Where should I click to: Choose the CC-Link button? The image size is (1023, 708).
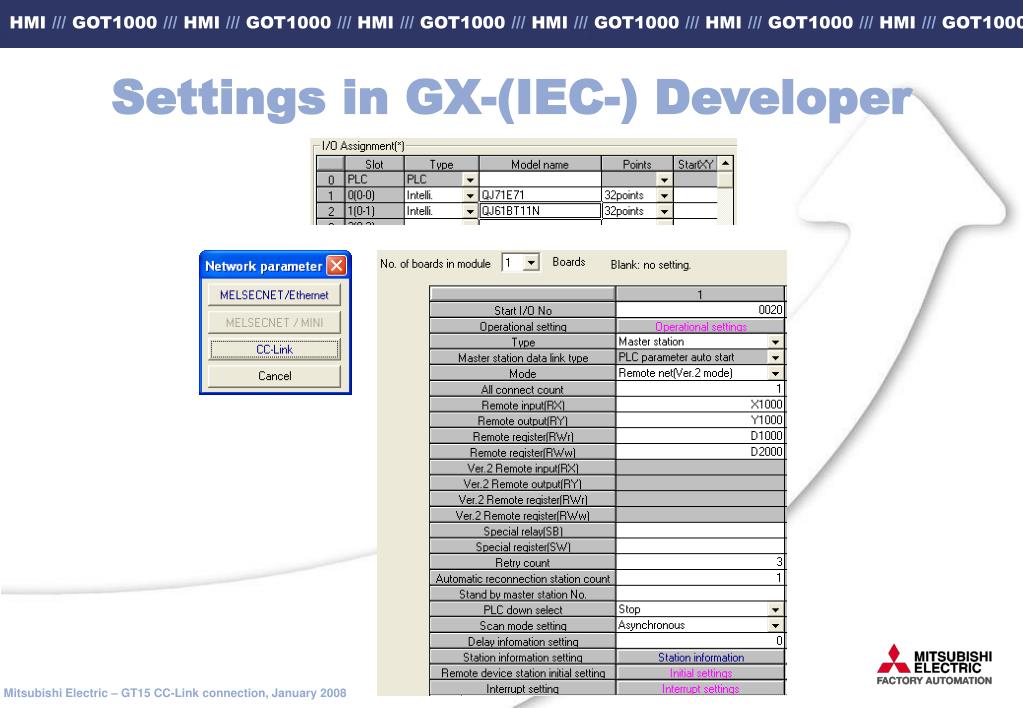[x=274, y=350]
